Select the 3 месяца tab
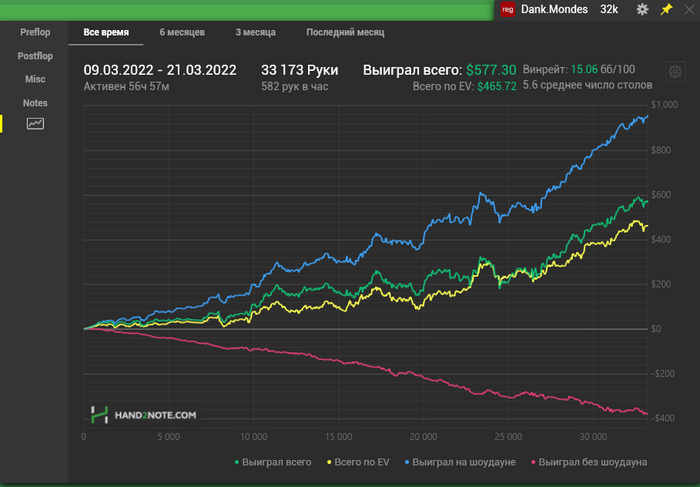Screen dimensions: 700x487 click(x=255, y=32)
